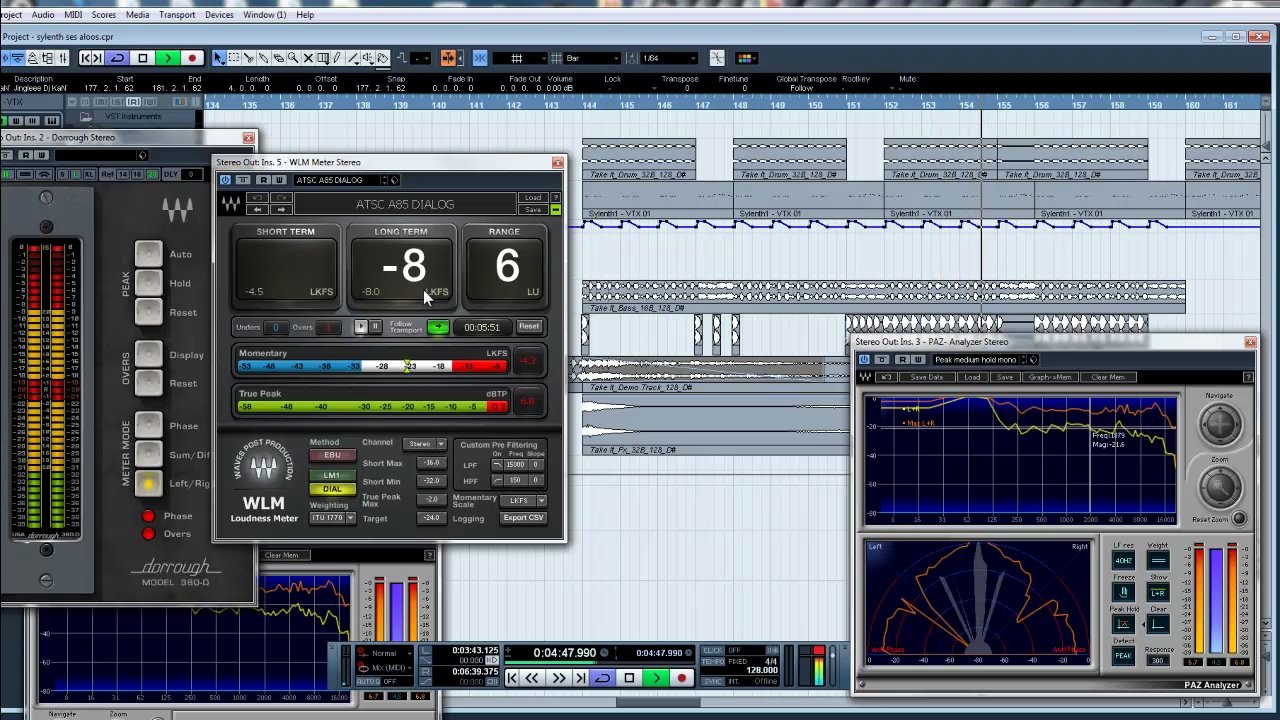The width and height of the screenshot is (1280, 720).
Task: Click the PAZ Navigate pad
Action: (x=1219, y=424)
